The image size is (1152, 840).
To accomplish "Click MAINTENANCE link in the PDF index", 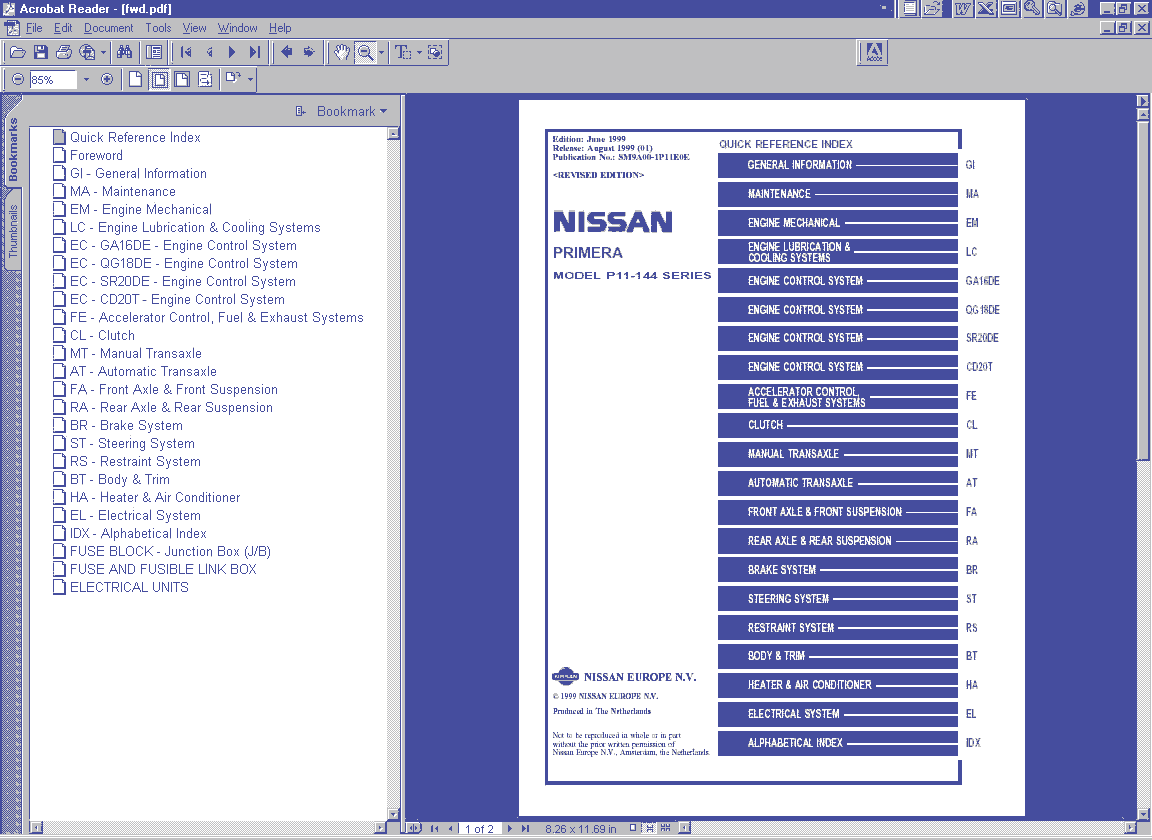I will click(x=838, y=194).
